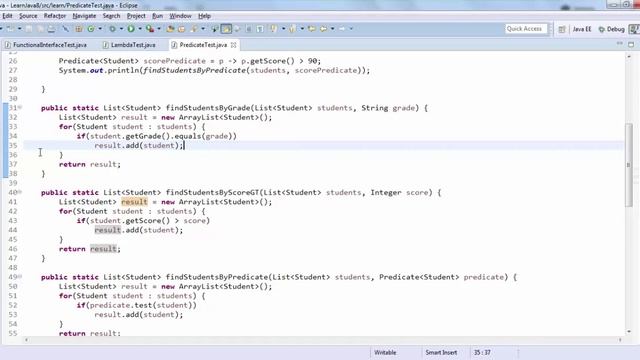This screenshot has width=640, height=360.
Task: Click the Writable status bar entry
Action: tap(385, 352)
